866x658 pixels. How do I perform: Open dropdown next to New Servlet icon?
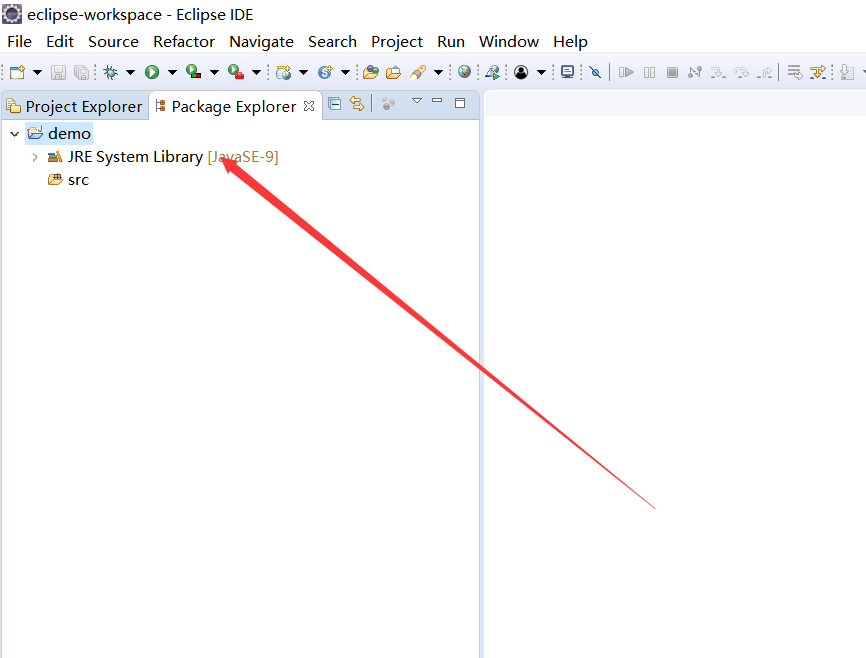(x=345, y=72)
